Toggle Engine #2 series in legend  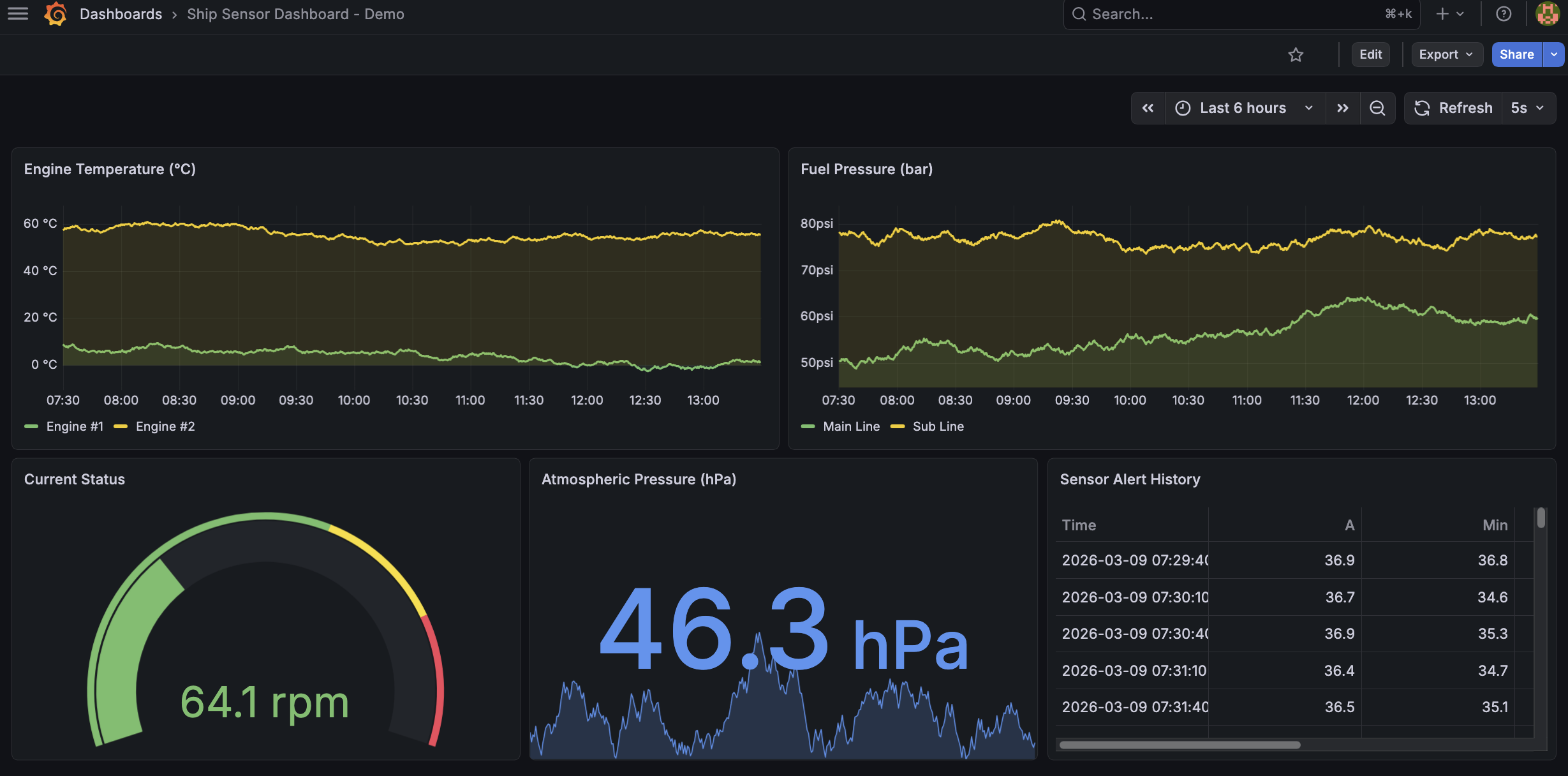[x=165, y=426]
